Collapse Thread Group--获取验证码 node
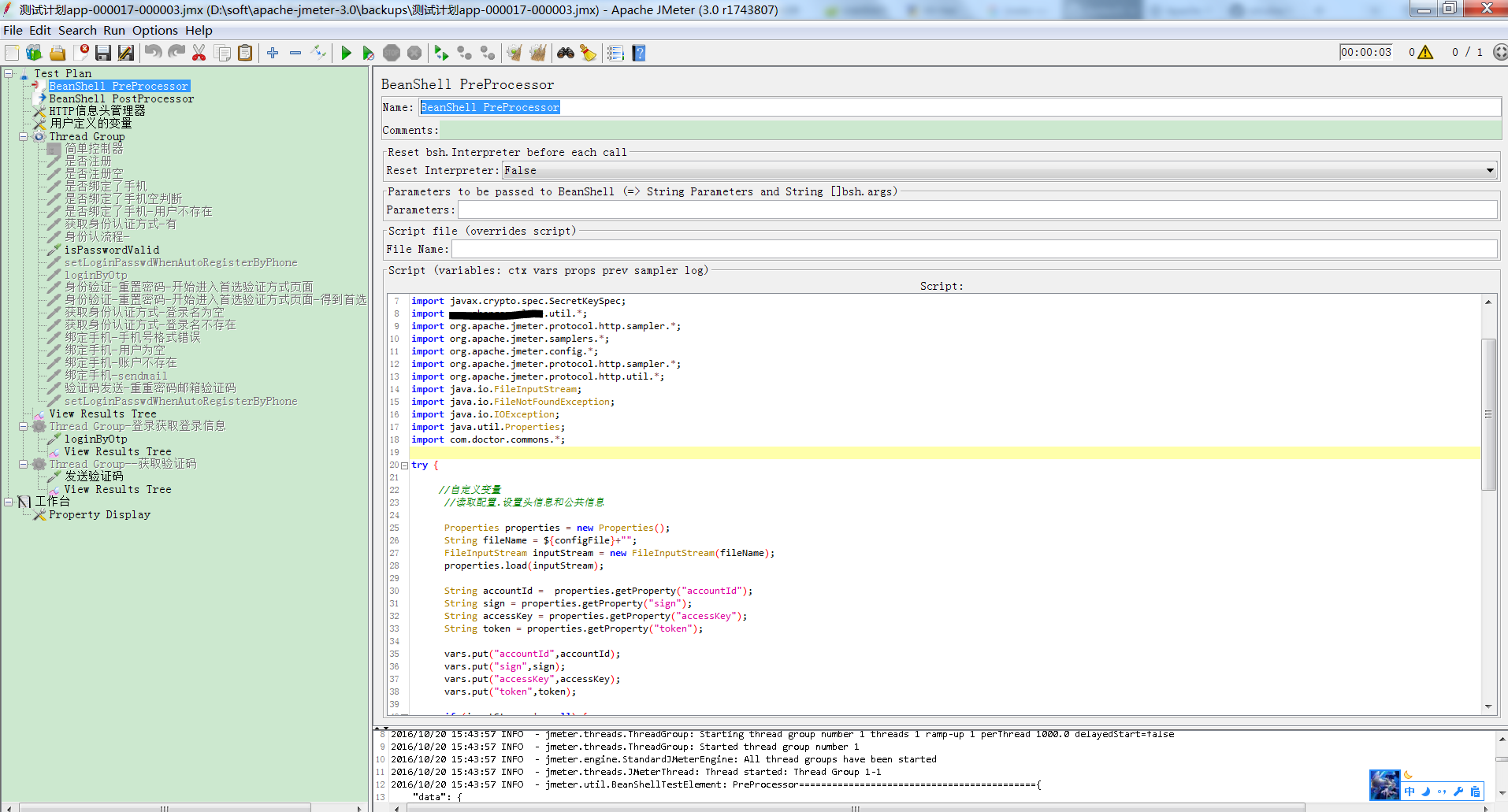The width and height of the screenshot is (1508, 812). 24,464
